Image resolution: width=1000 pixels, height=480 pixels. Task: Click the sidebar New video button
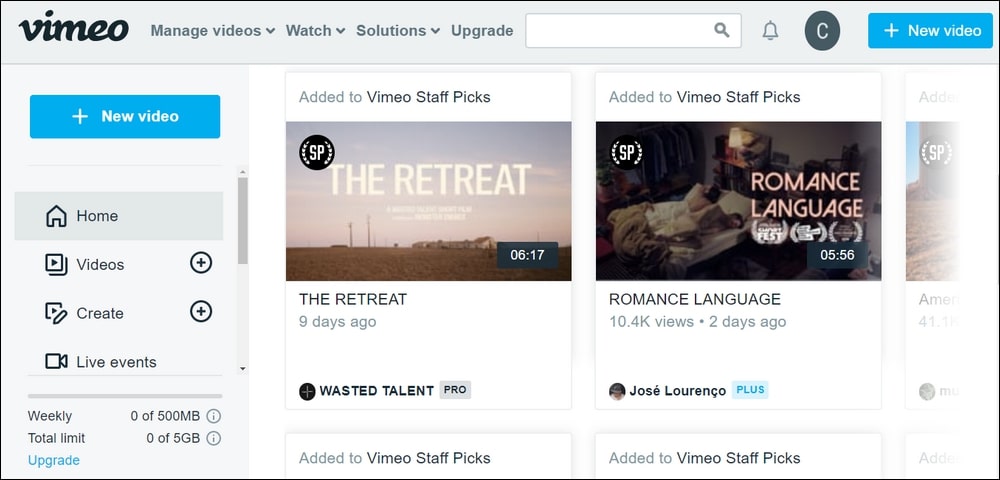coord(125,117)
